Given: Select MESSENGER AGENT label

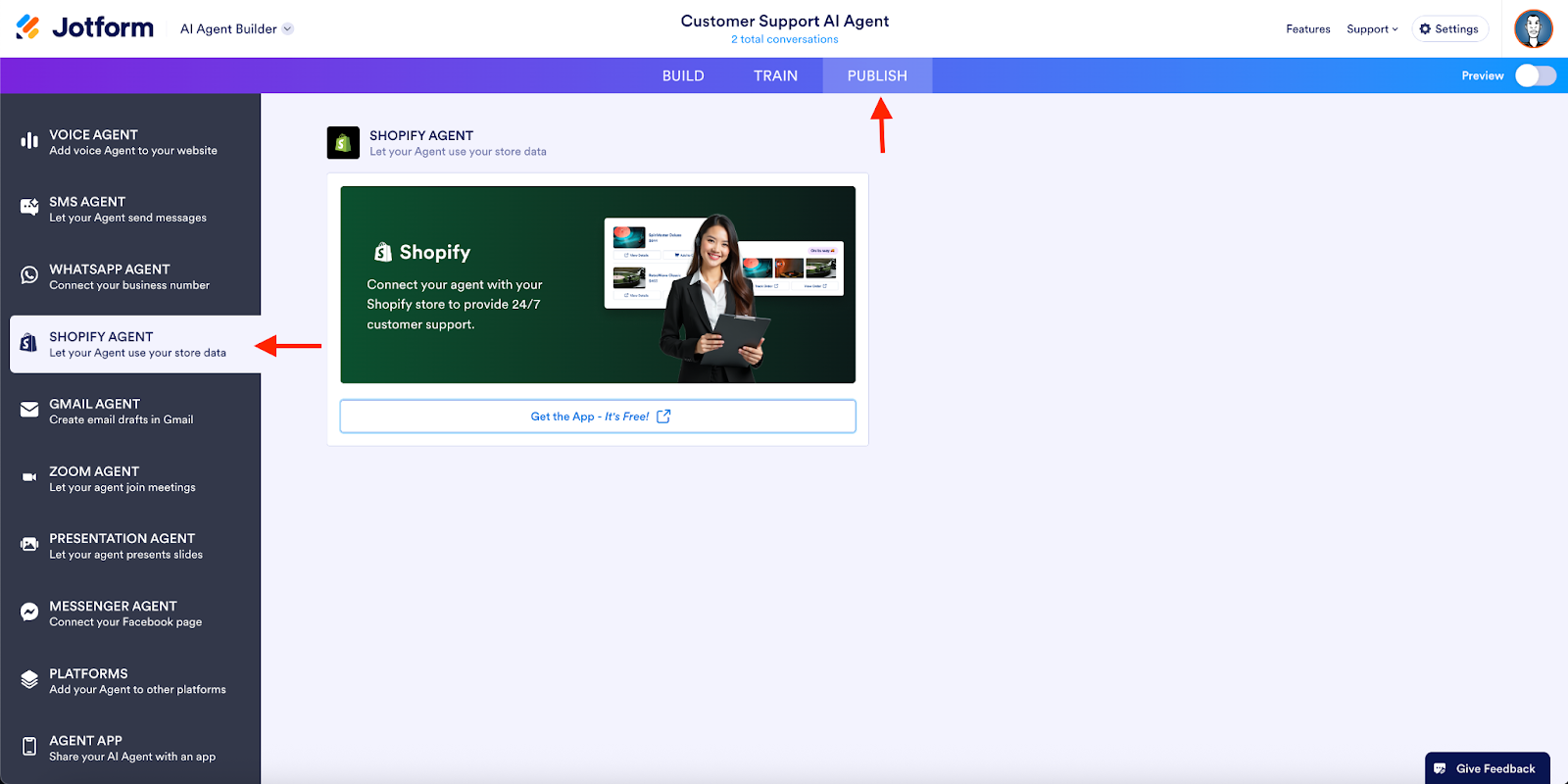Looking at the screenshot, I should pyautogui.click(x=114, y=606).
